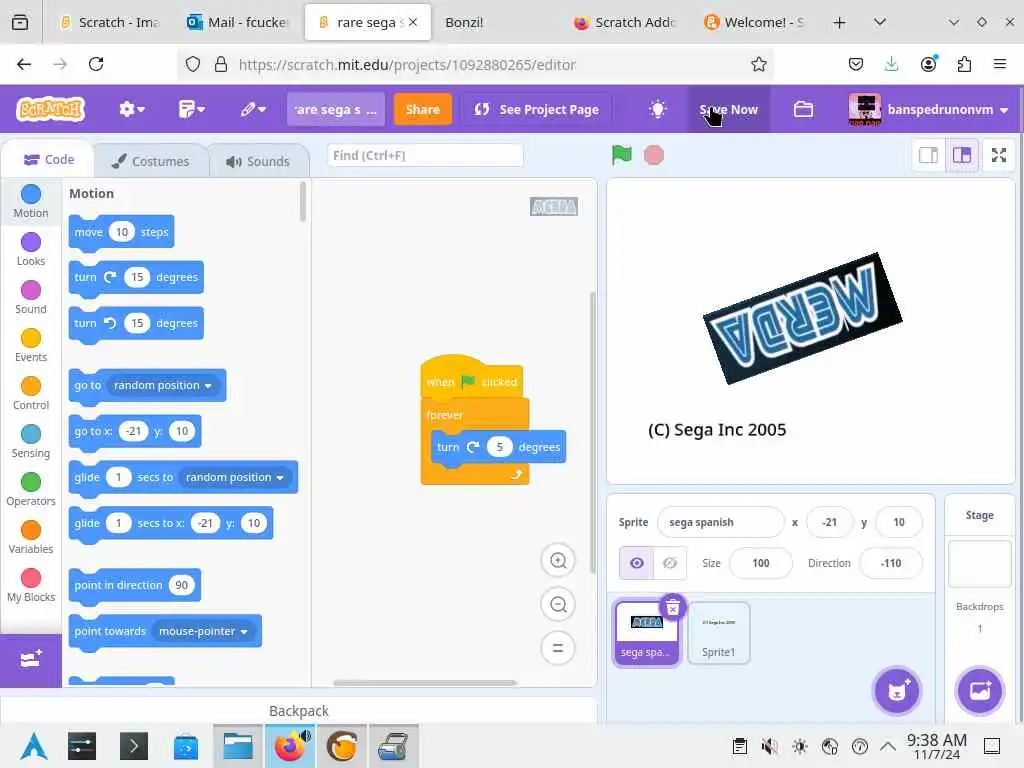Image resolution: width=1024 pixels, height=768 pixels.
Task: Open the browser extensions icon
Action: pyautogui.click(x=964, y=64)
